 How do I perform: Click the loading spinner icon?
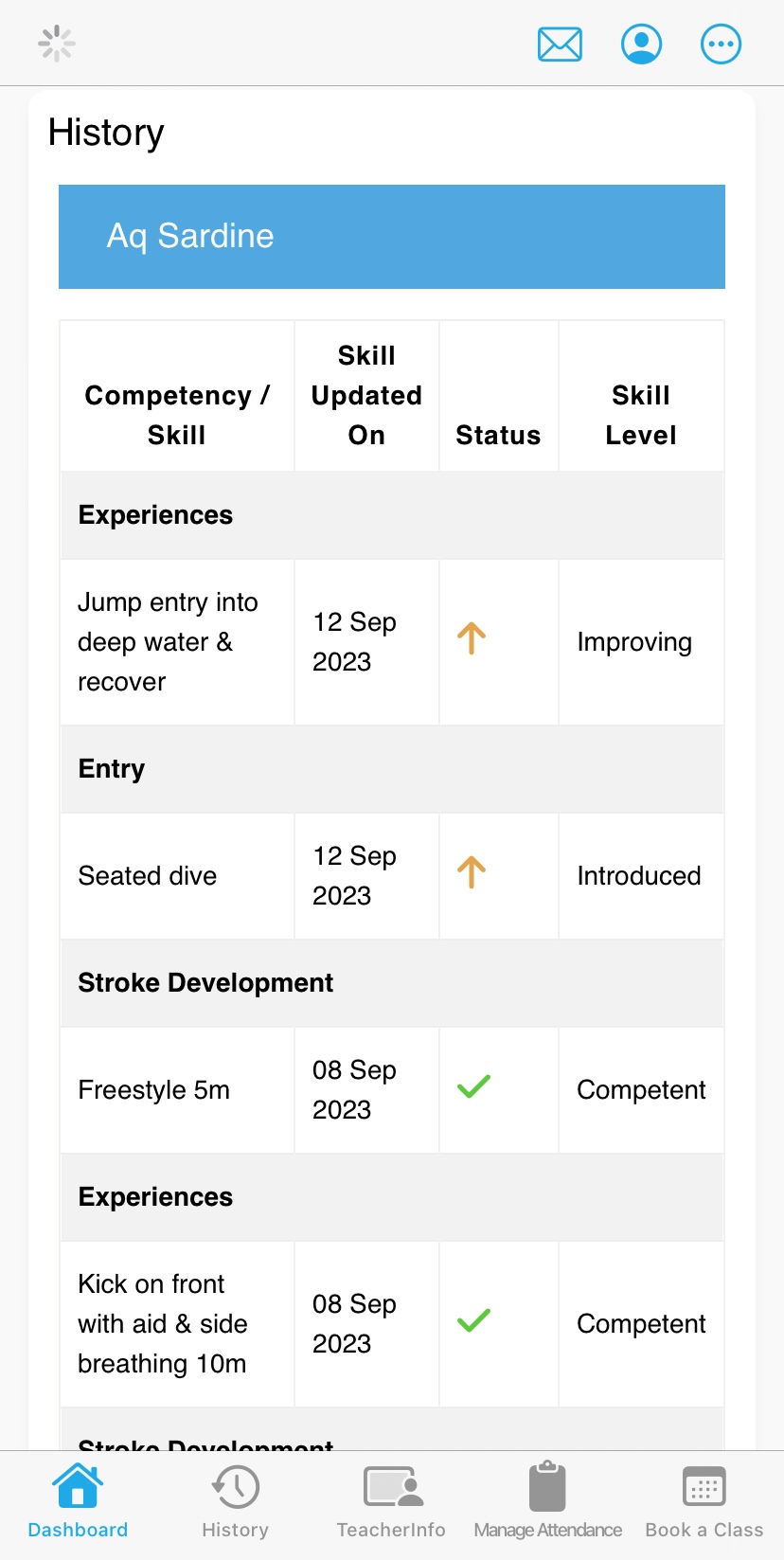57,44
